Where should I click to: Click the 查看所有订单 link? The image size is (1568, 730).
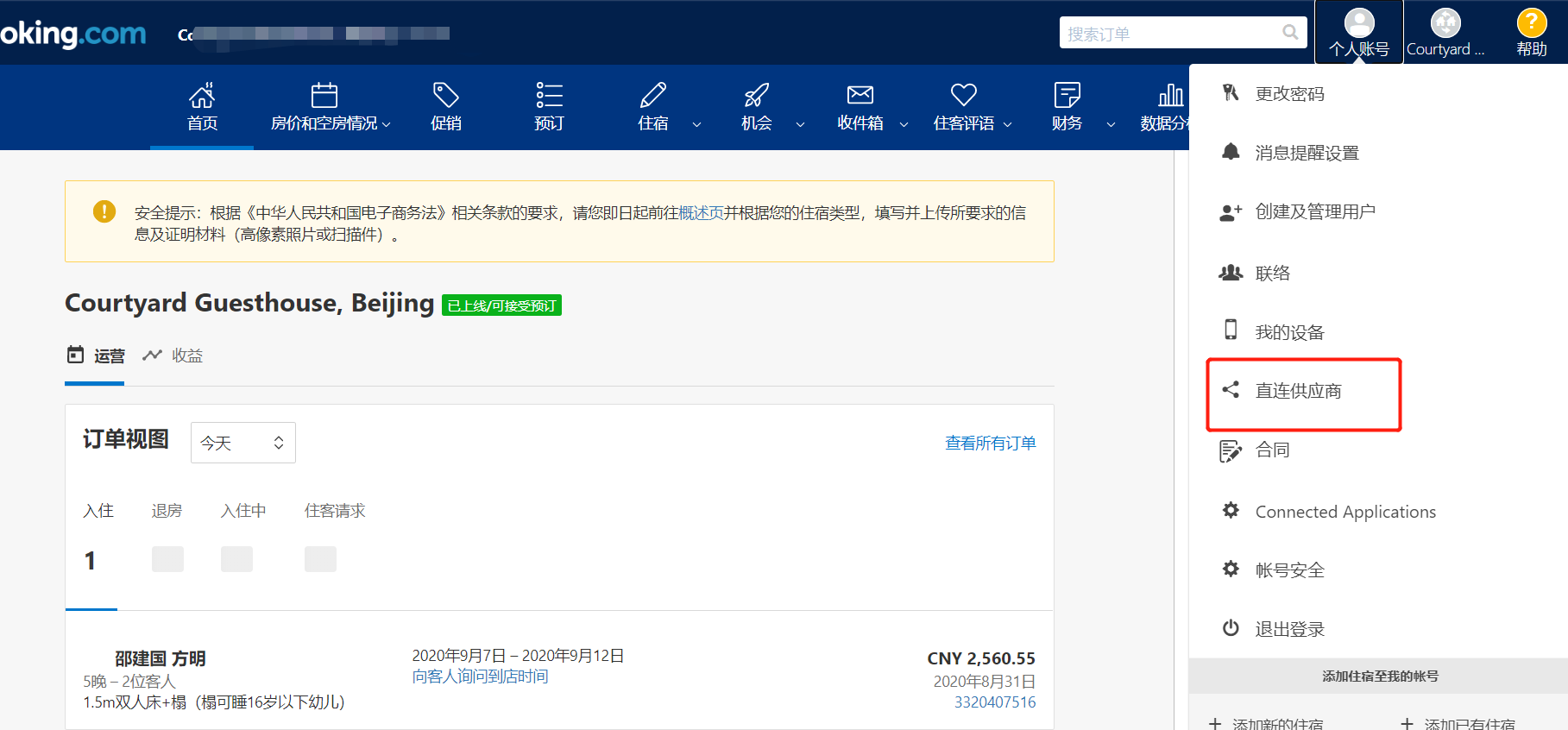point(990,443)
